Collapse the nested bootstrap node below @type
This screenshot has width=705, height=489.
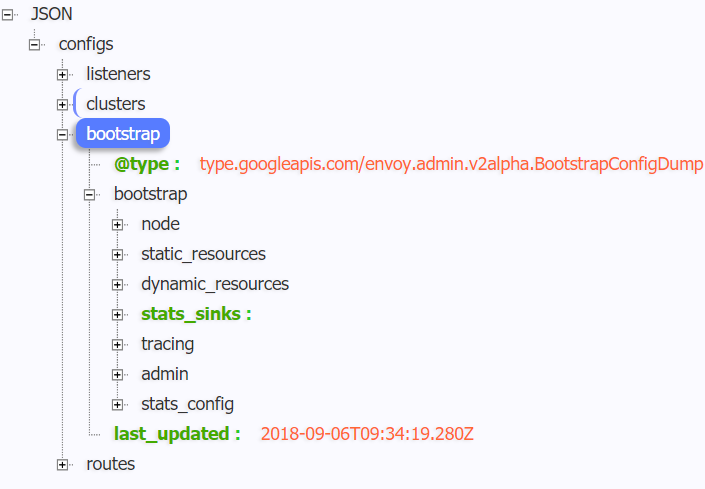[90, 194]
